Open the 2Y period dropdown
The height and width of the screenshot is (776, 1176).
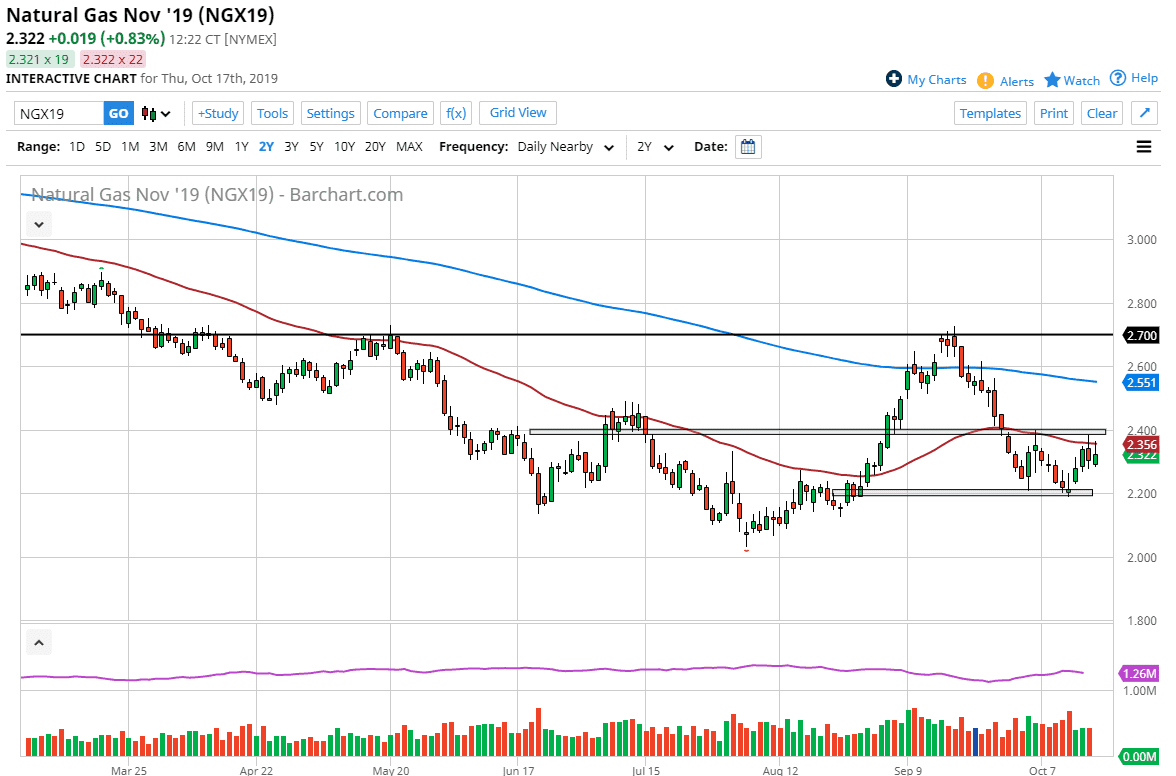pos(655,147)
